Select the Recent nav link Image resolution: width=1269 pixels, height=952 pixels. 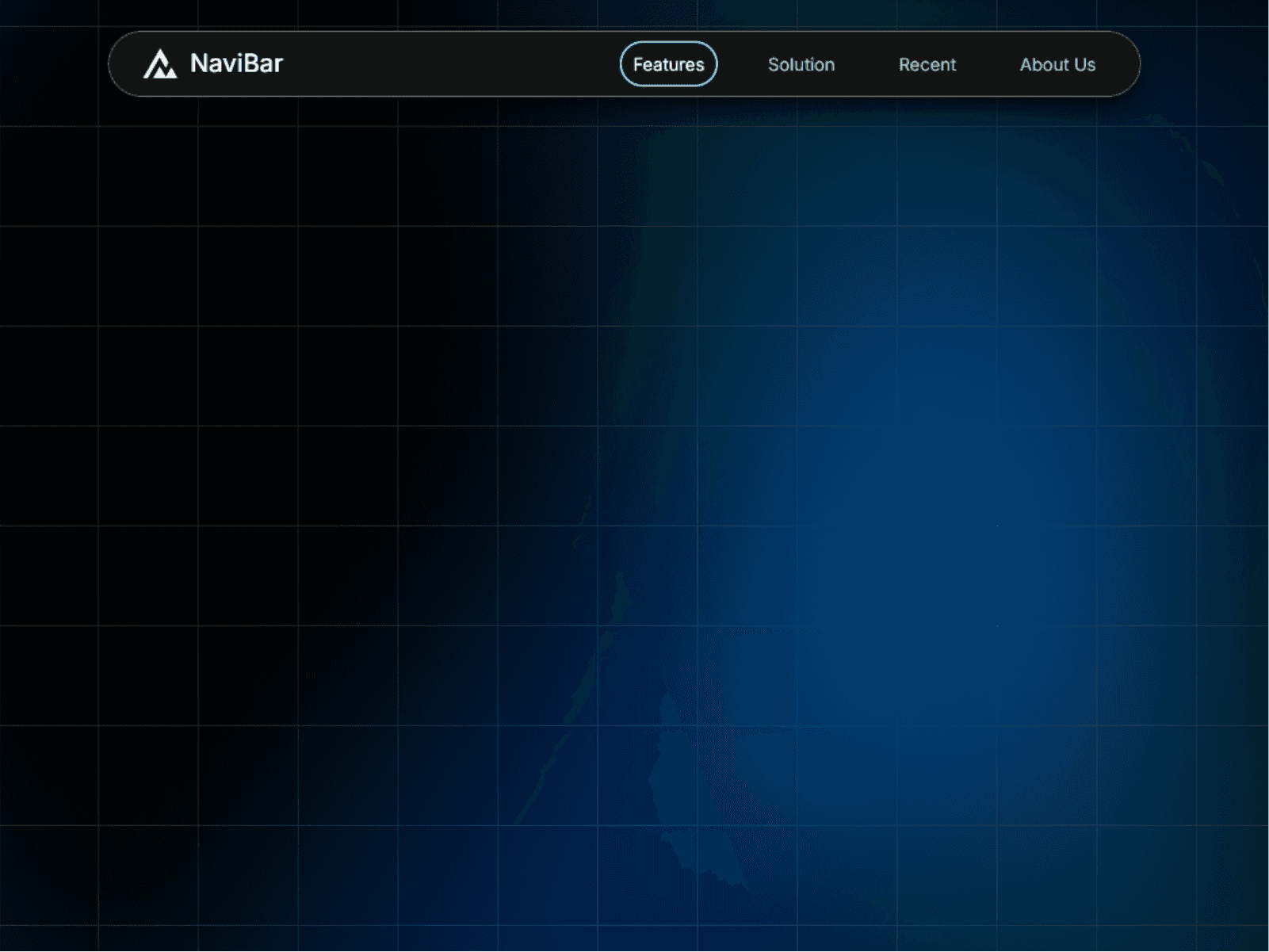point(927,65)
